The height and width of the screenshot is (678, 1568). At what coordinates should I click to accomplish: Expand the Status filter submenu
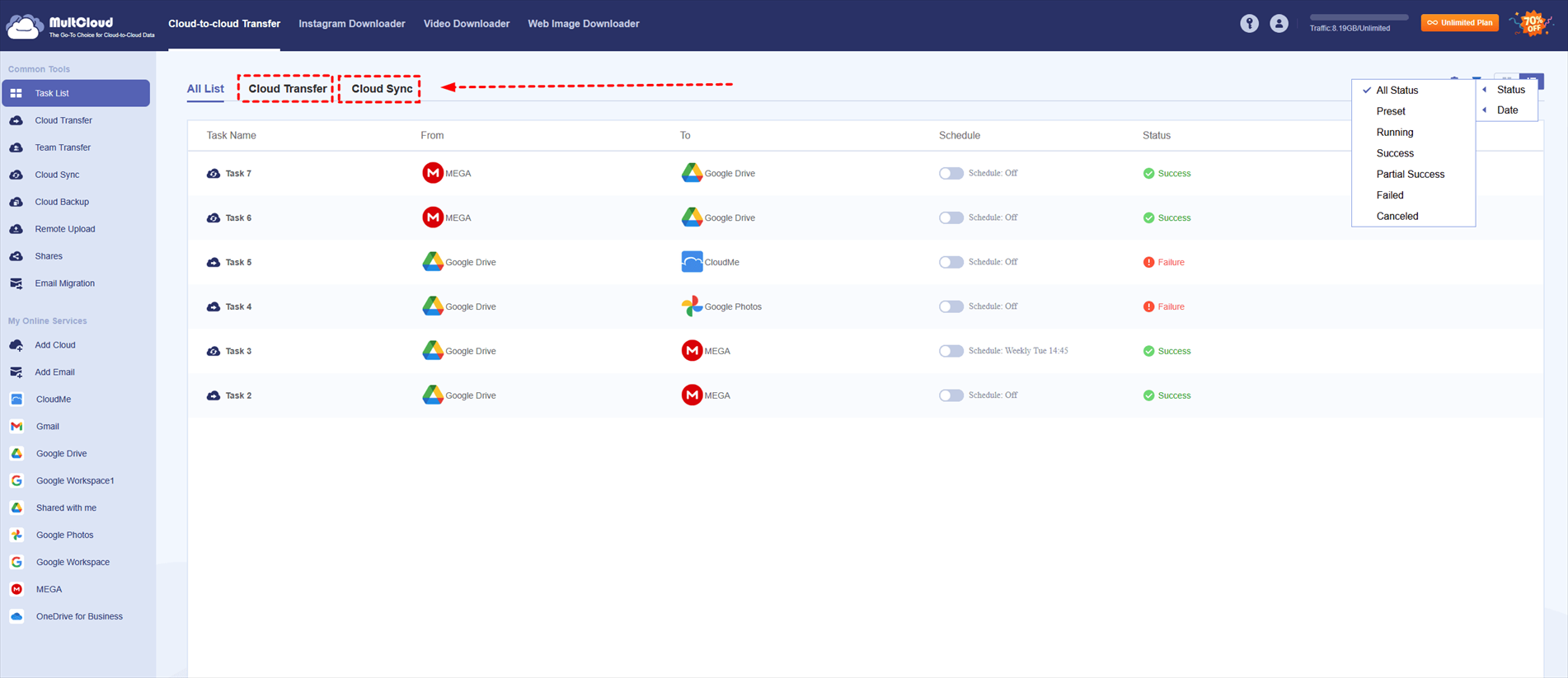(1509, 90)
